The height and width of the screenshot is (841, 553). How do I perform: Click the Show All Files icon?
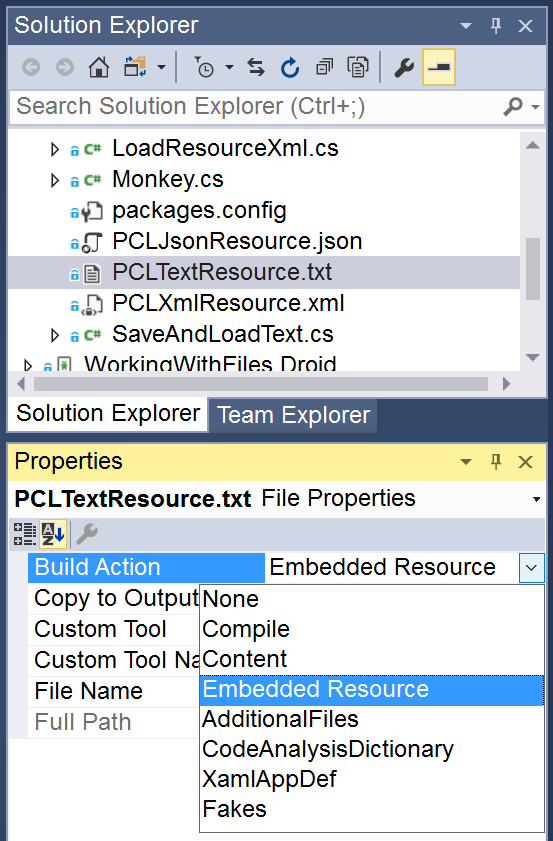tap(358, 68)
